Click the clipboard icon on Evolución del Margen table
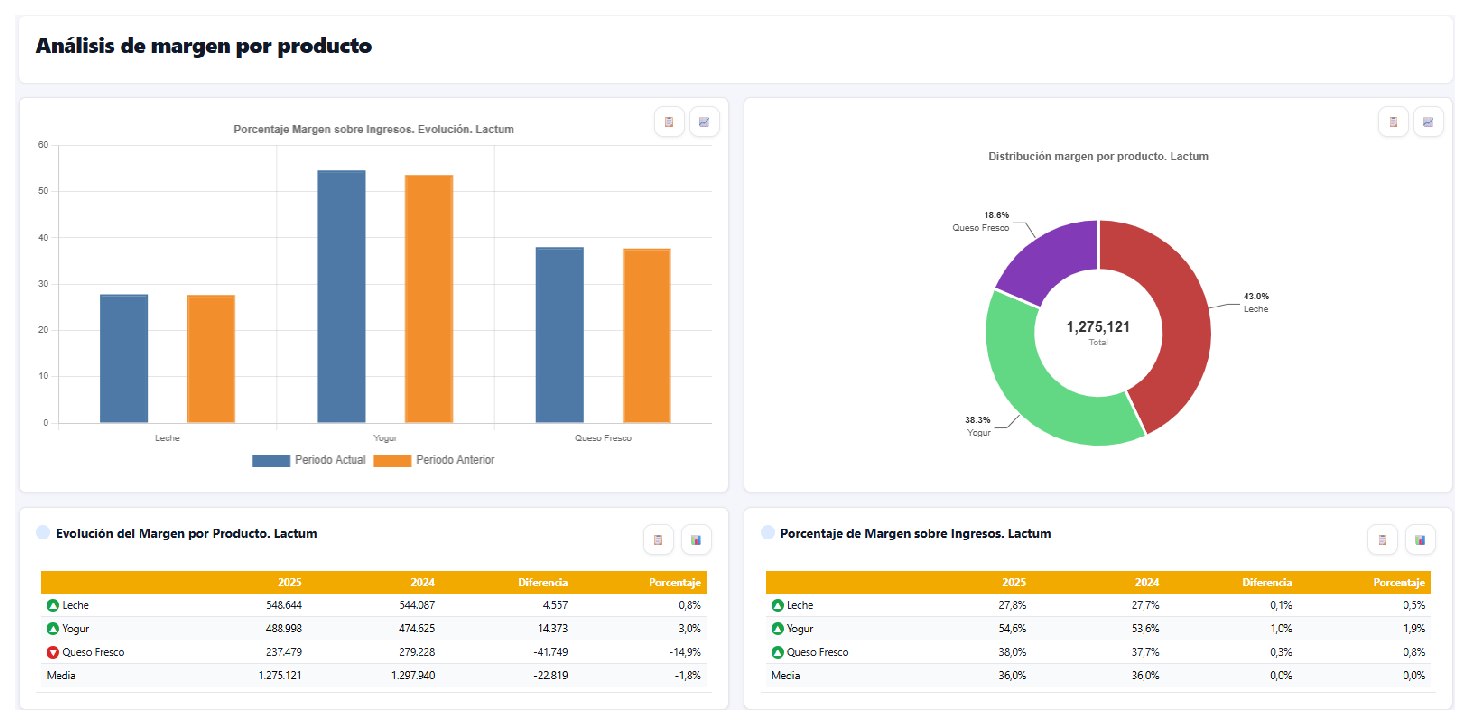This screenshot has width=1470, height=725. pos(658,540)
